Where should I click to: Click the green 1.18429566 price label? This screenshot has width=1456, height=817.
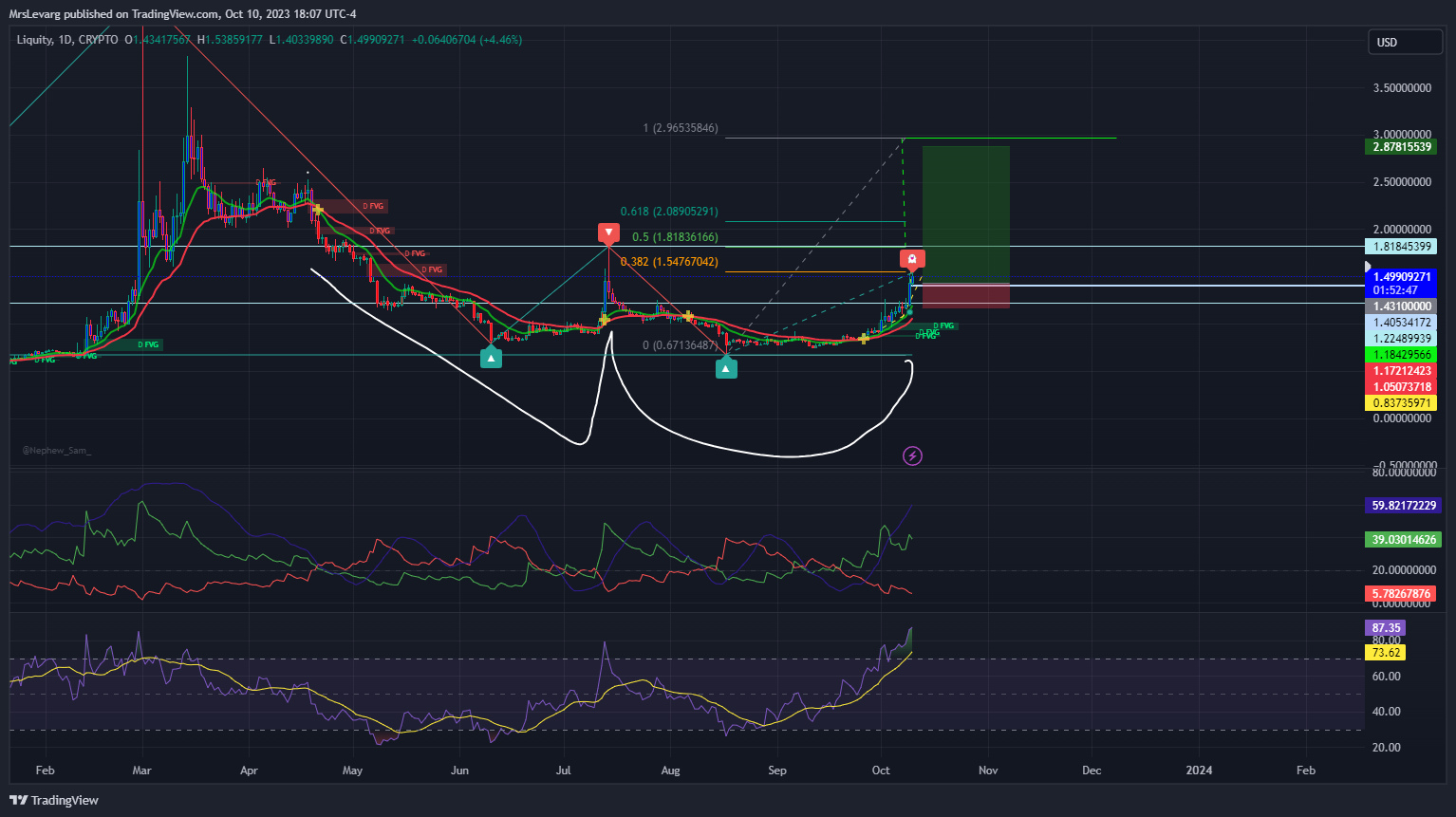click(1401, 355)
